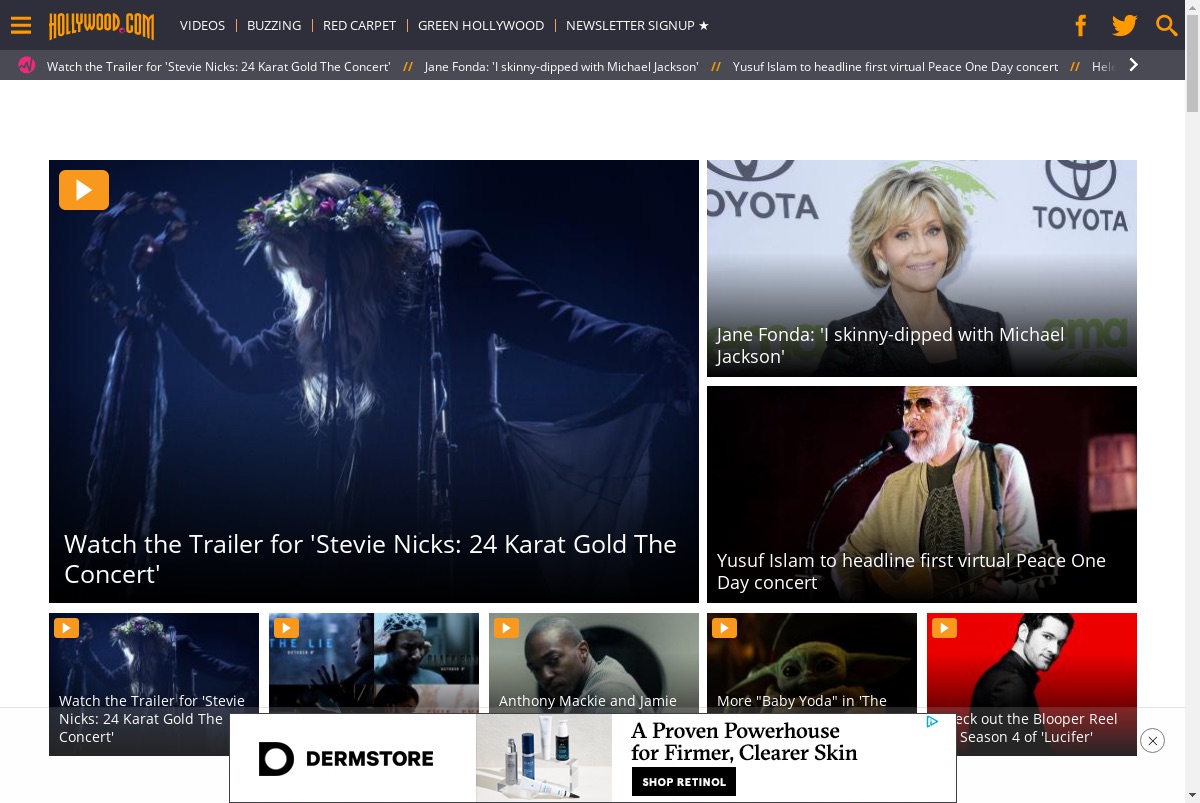Open the hamburger menu icon
Image resolution: width=1200 pixels, height=803 pixels.
21,26
